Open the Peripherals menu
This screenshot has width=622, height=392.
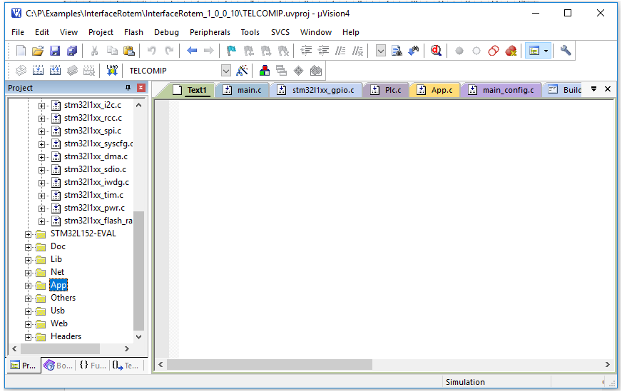pos(209,32)
